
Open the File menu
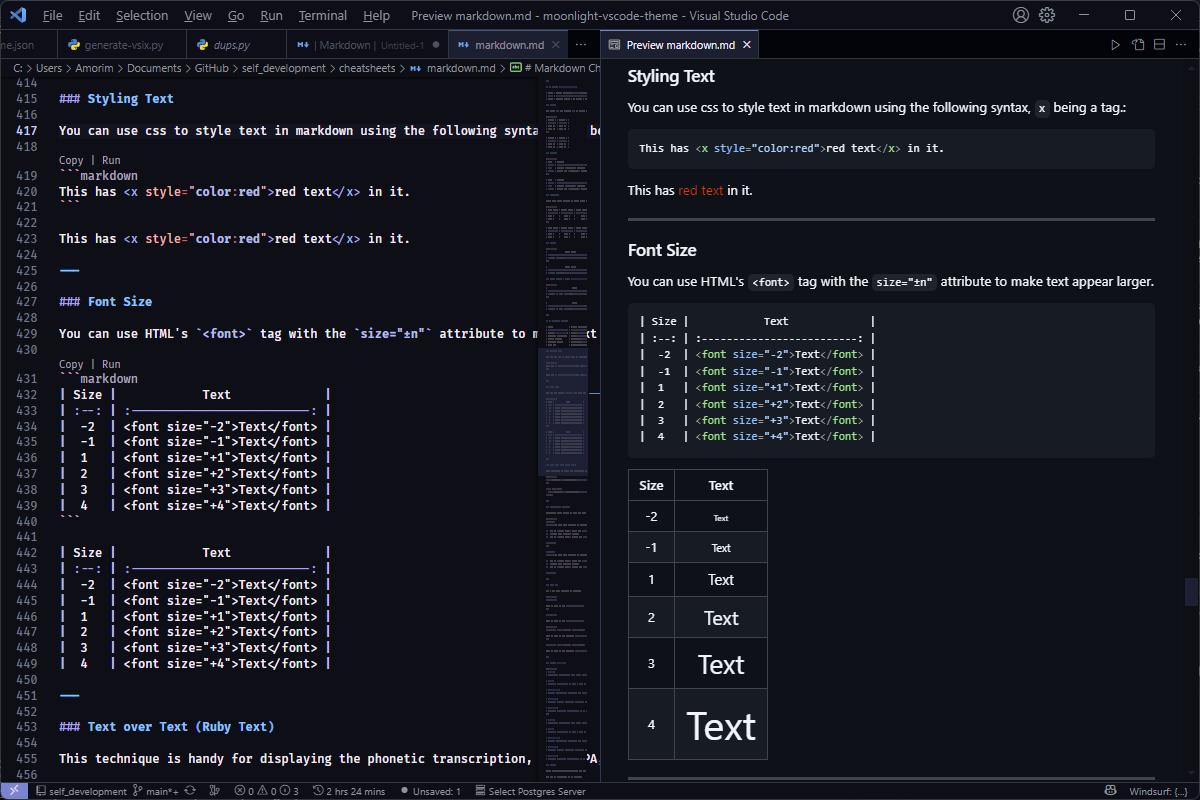(x=52, y=15)
